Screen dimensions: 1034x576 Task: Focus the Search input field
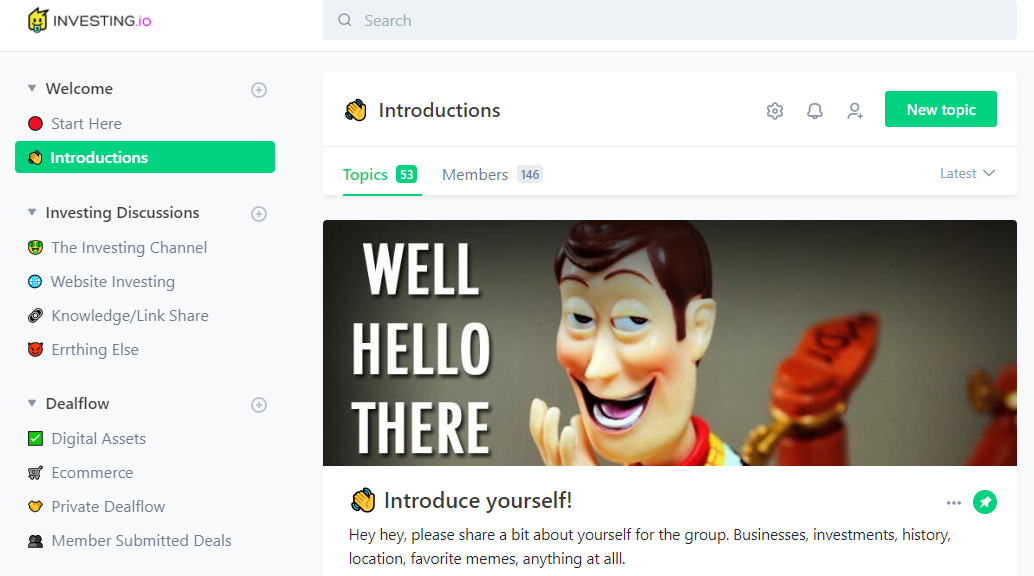click(669, 20)
